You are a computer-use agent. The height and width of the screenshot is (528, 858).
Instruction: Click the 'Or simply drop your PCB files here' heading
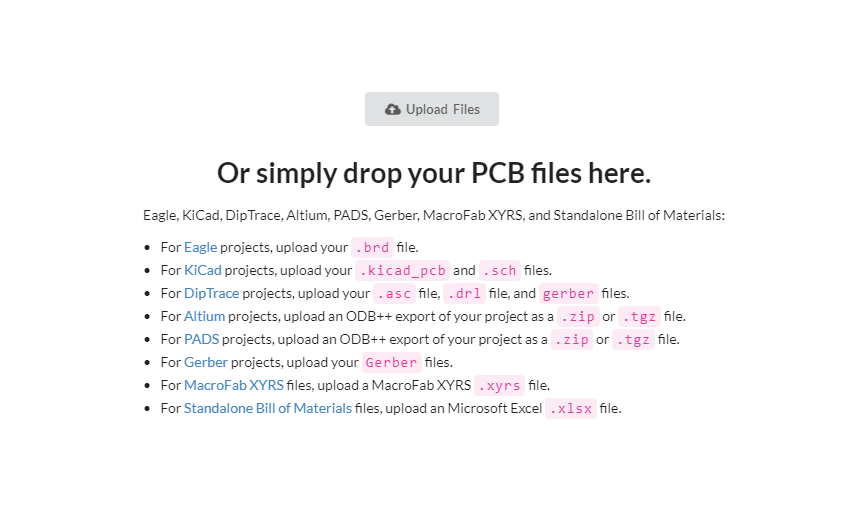[434, 173]
